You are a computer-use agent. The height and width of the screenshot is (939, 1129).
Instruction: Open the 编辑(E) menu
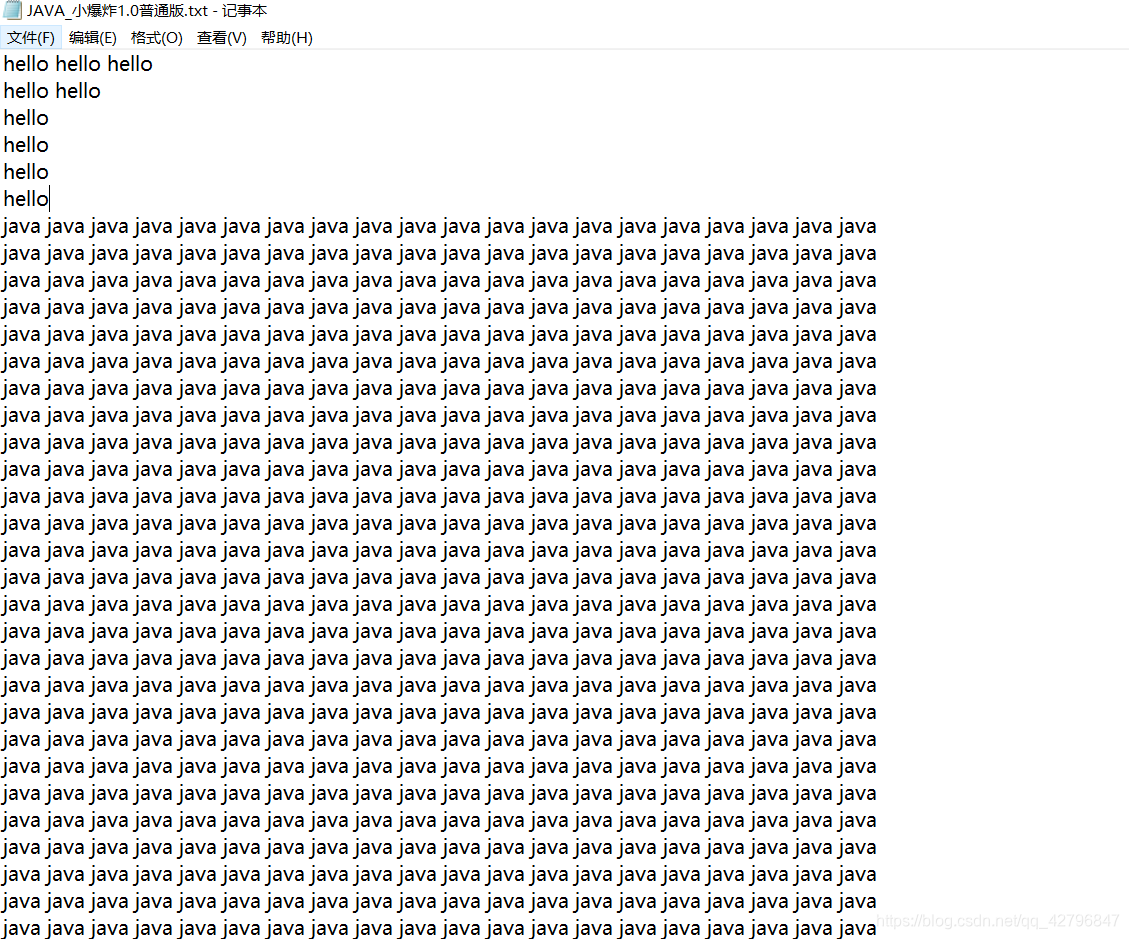point(93,37)
